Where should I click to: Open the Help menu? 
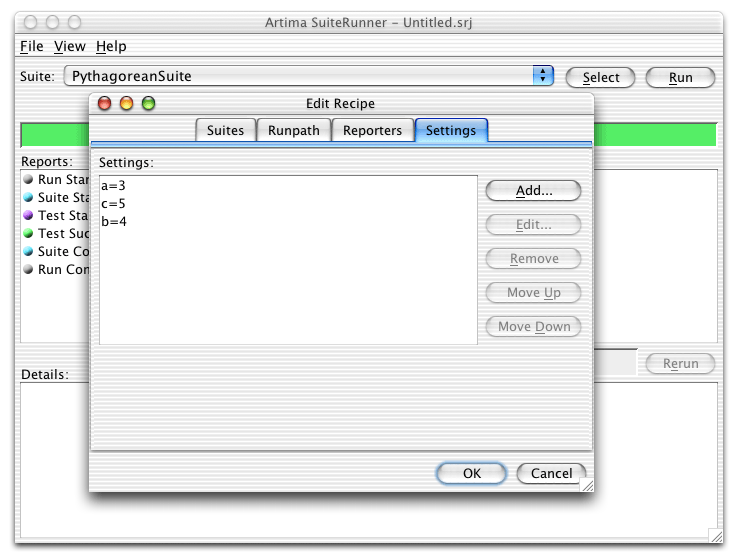[111, 46]
